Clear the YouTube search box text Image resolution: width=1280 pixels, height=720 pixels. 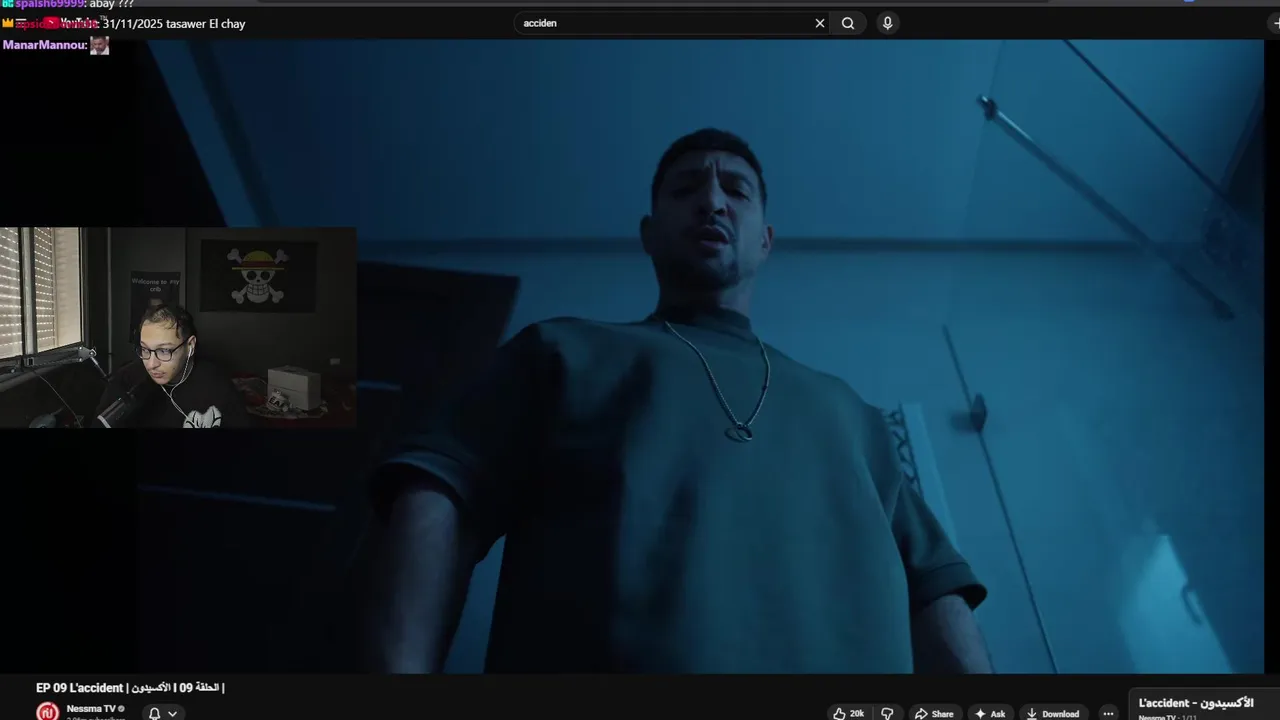tap(820, 23)
